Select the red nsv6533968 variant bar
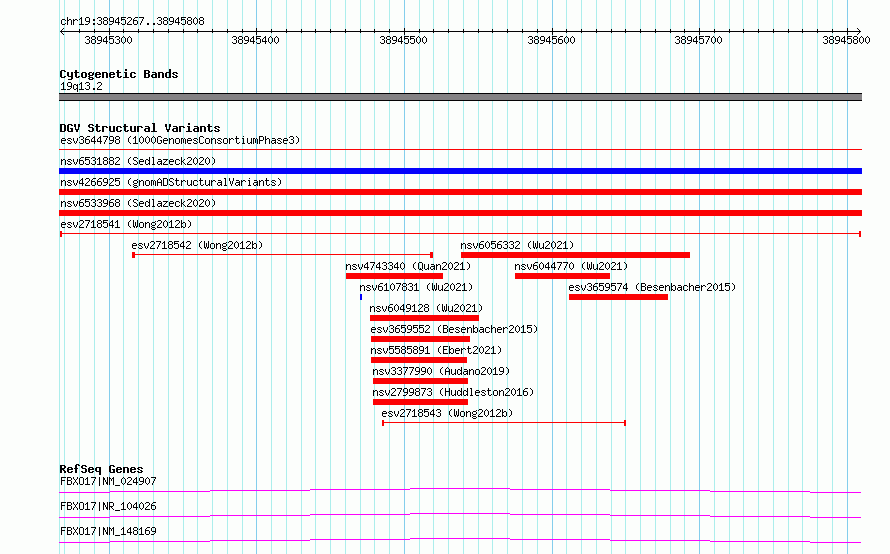Viewport: 890px width, 554px height. (x=460, y=213)
